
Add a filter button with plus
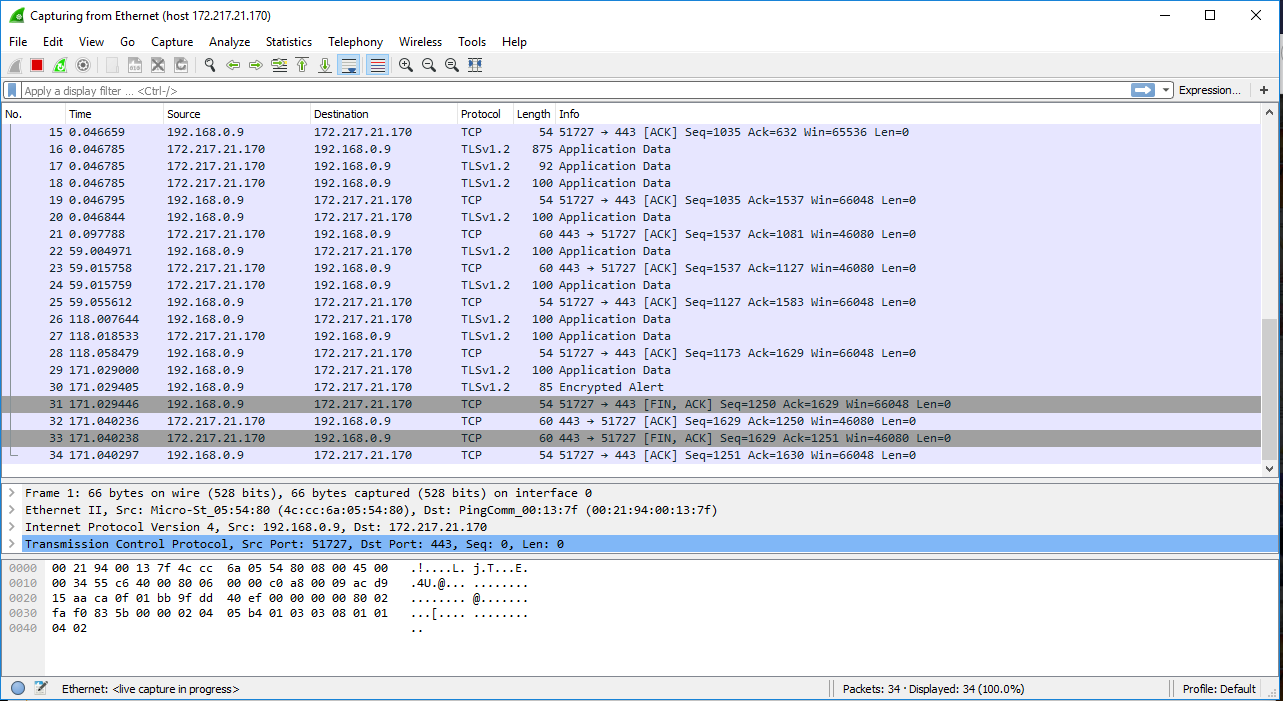[1264, 90]
